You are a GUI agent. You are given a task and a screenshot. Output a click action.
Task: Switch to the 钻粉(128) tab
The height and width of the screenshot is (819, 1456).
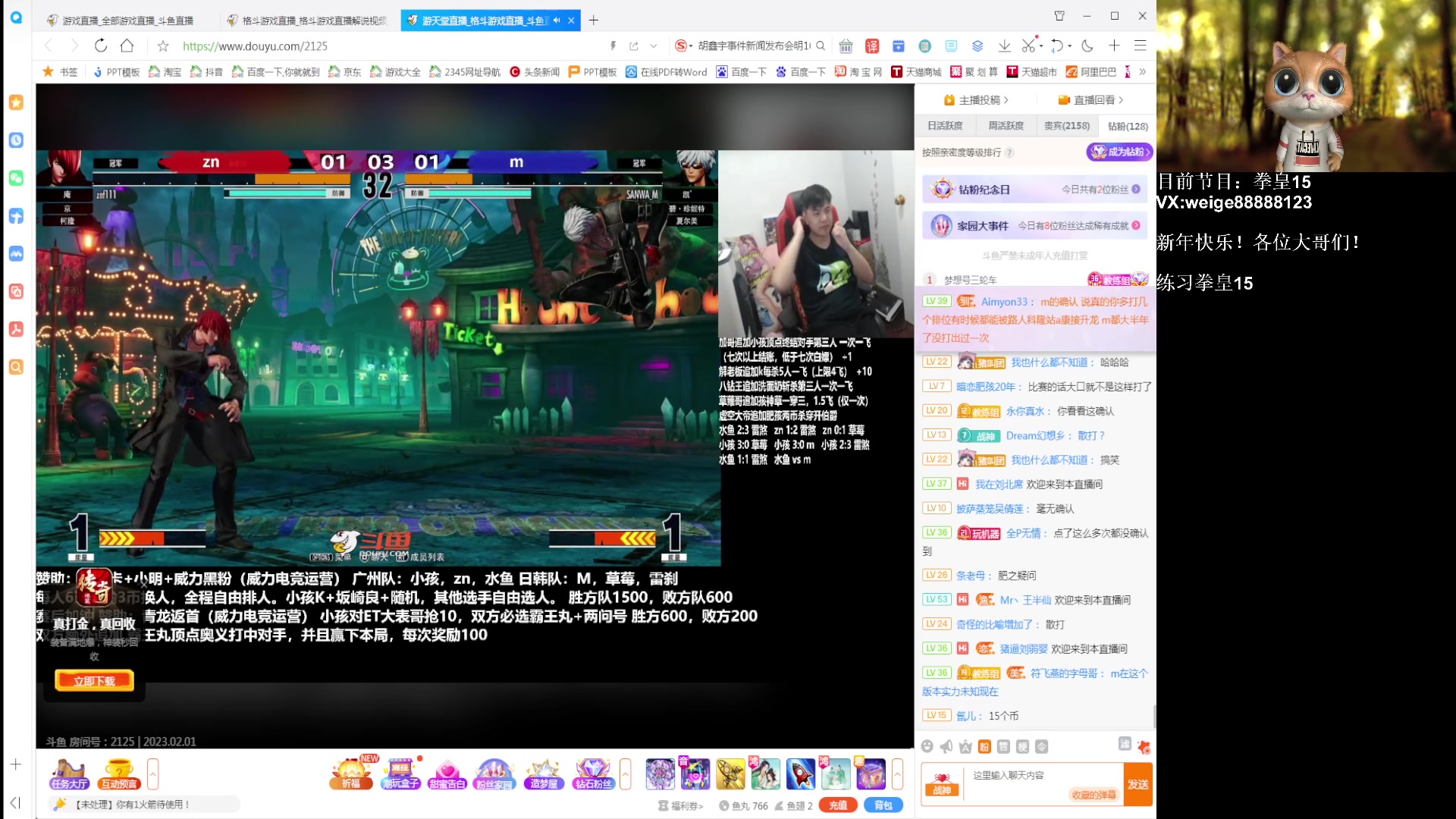click(1128, 126)
